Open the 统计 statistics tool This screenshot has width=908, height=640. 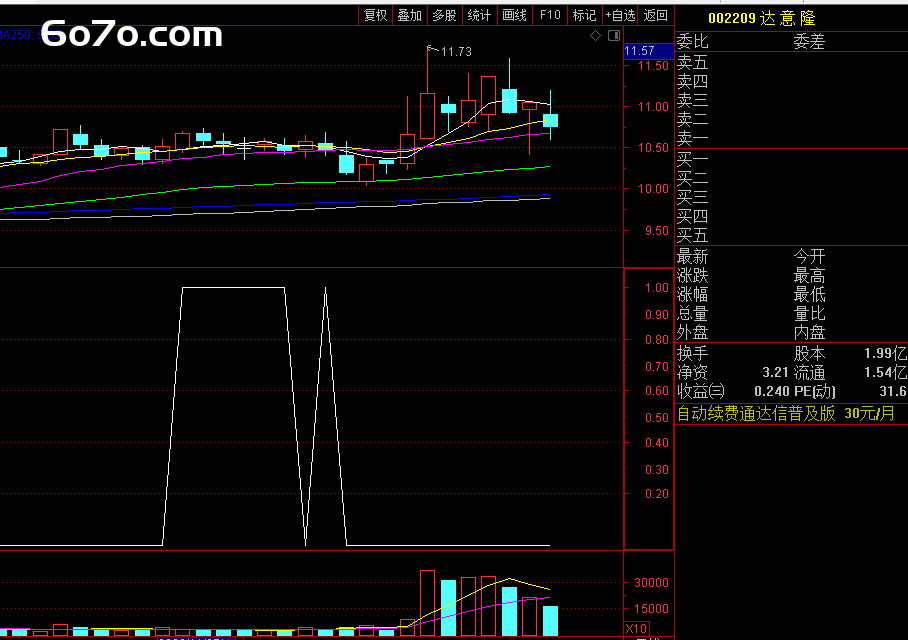pos(479,16)
